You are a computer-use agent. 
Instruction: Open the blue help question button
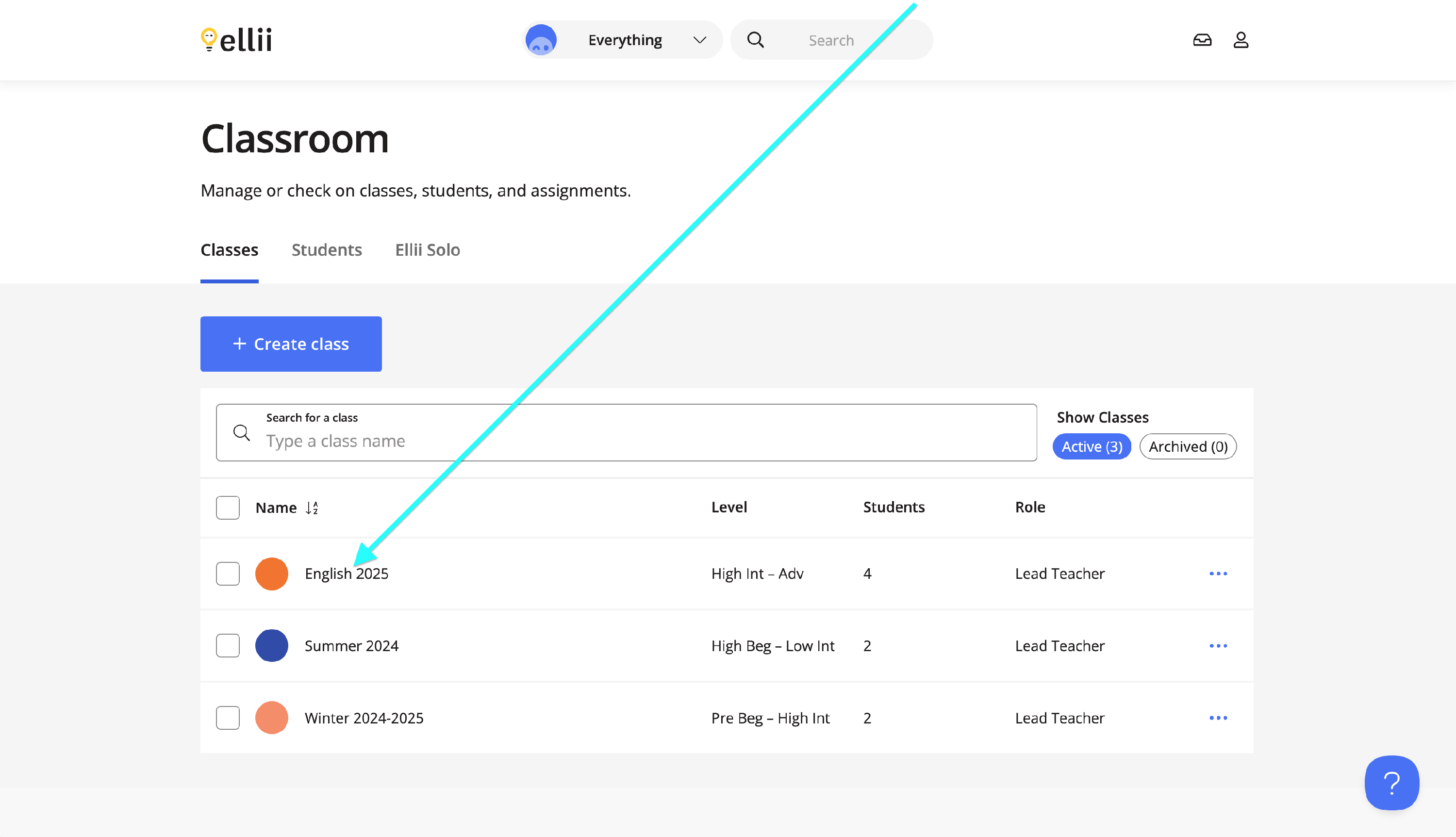(1391, 782)
